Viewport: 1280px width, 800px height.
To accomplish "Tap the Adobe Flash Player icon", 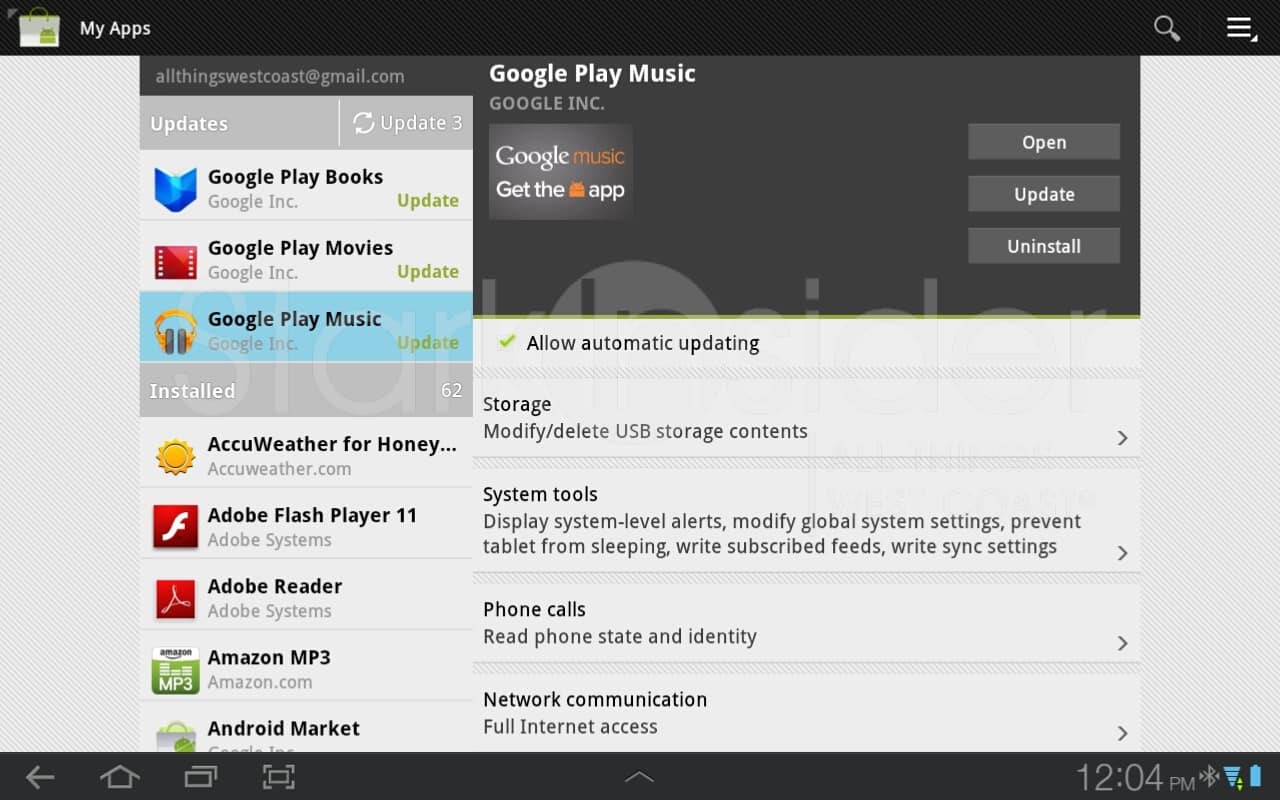I will (x=175, y=527).
